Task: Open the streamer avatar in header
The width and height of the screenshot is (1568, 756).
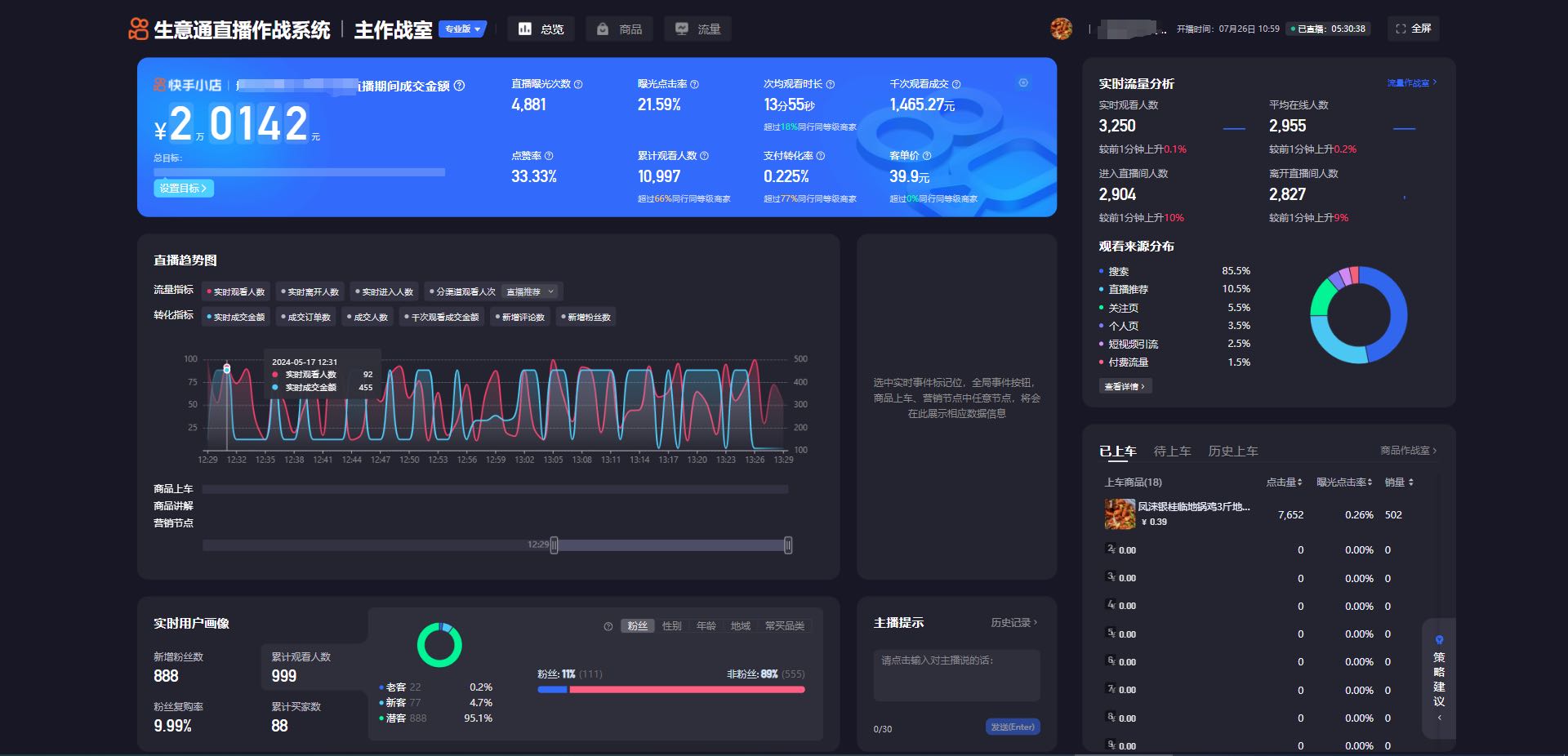Action: pyautogui.click(x=1061, y=29)
